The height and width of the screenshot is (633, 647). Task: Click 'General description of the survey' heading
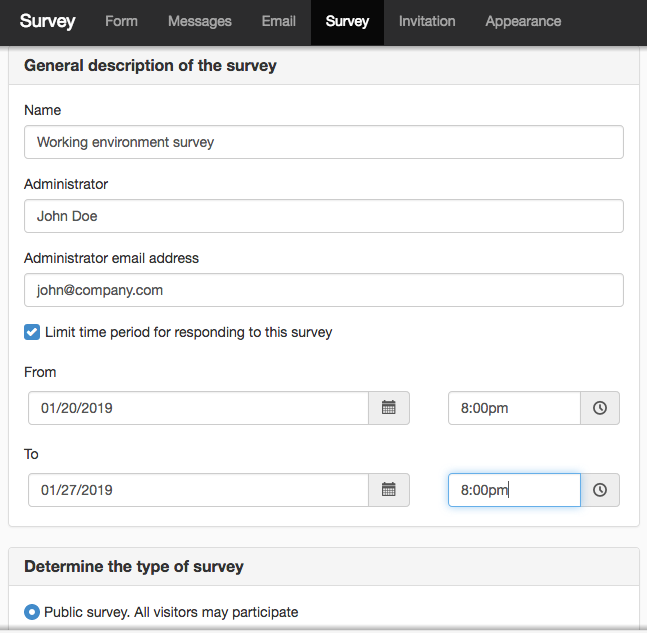click(150, 66)
